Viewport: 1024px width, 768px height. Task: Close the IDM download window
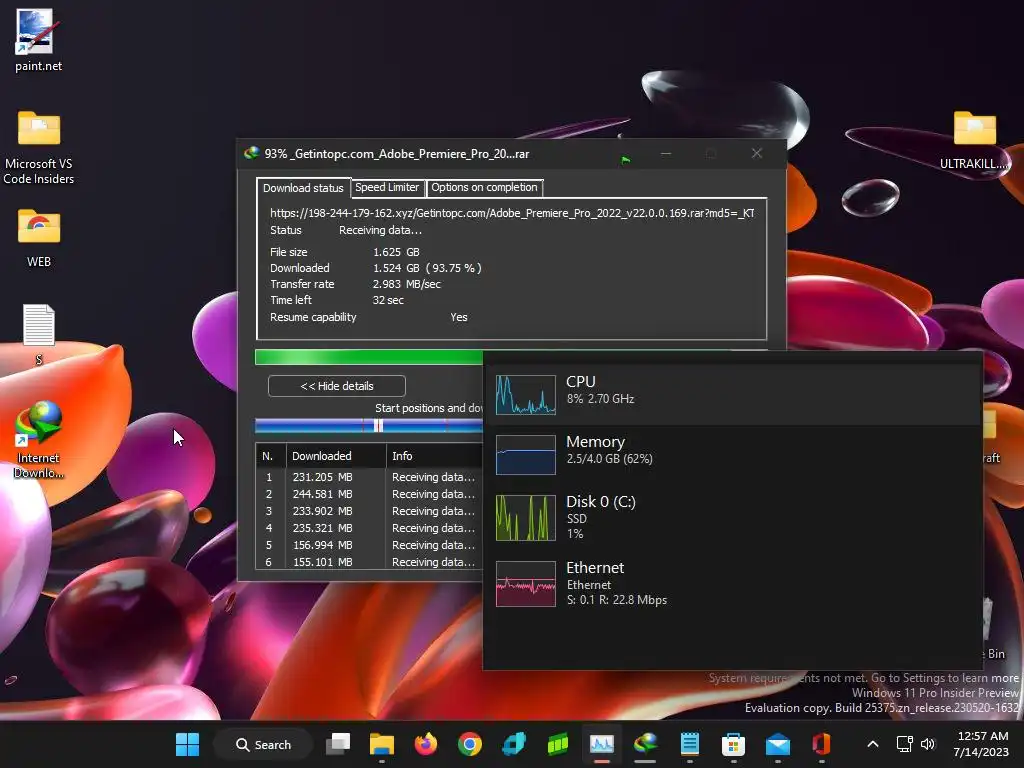pos(757,153)
